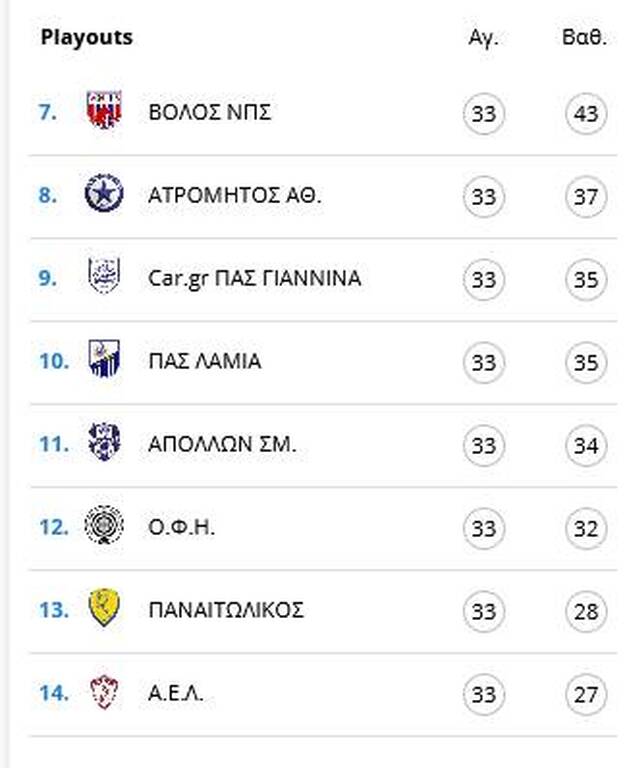Image resolution: width=625 pixels, height=768 pixels.
Task: Open the ΑΤΡΟΜΗΤΟΣ ΑΘ. team link
Action: (235, 195)
